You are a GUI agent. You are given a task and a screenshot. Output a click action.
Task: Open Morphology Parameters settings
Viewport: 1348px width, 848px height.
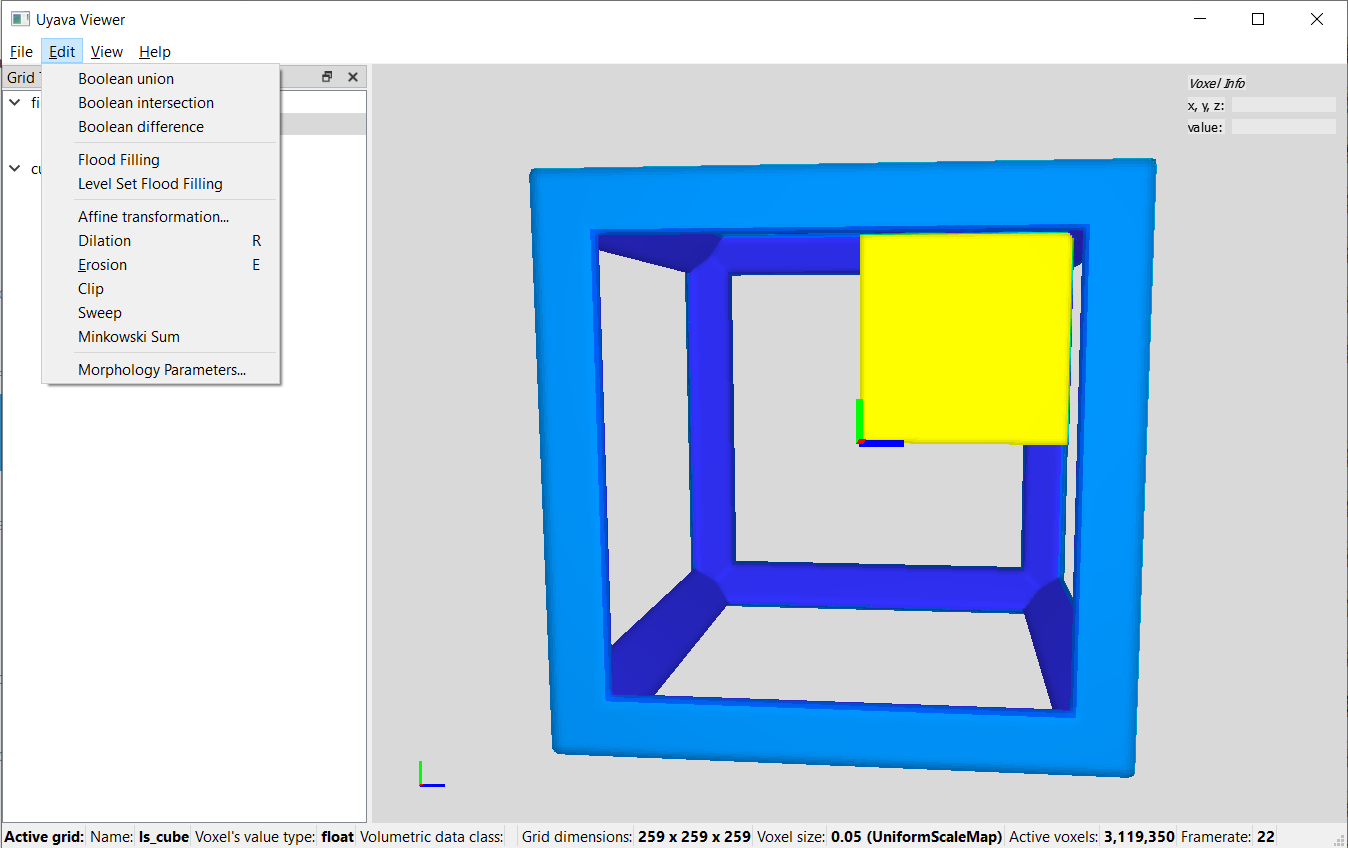[162, 370]
